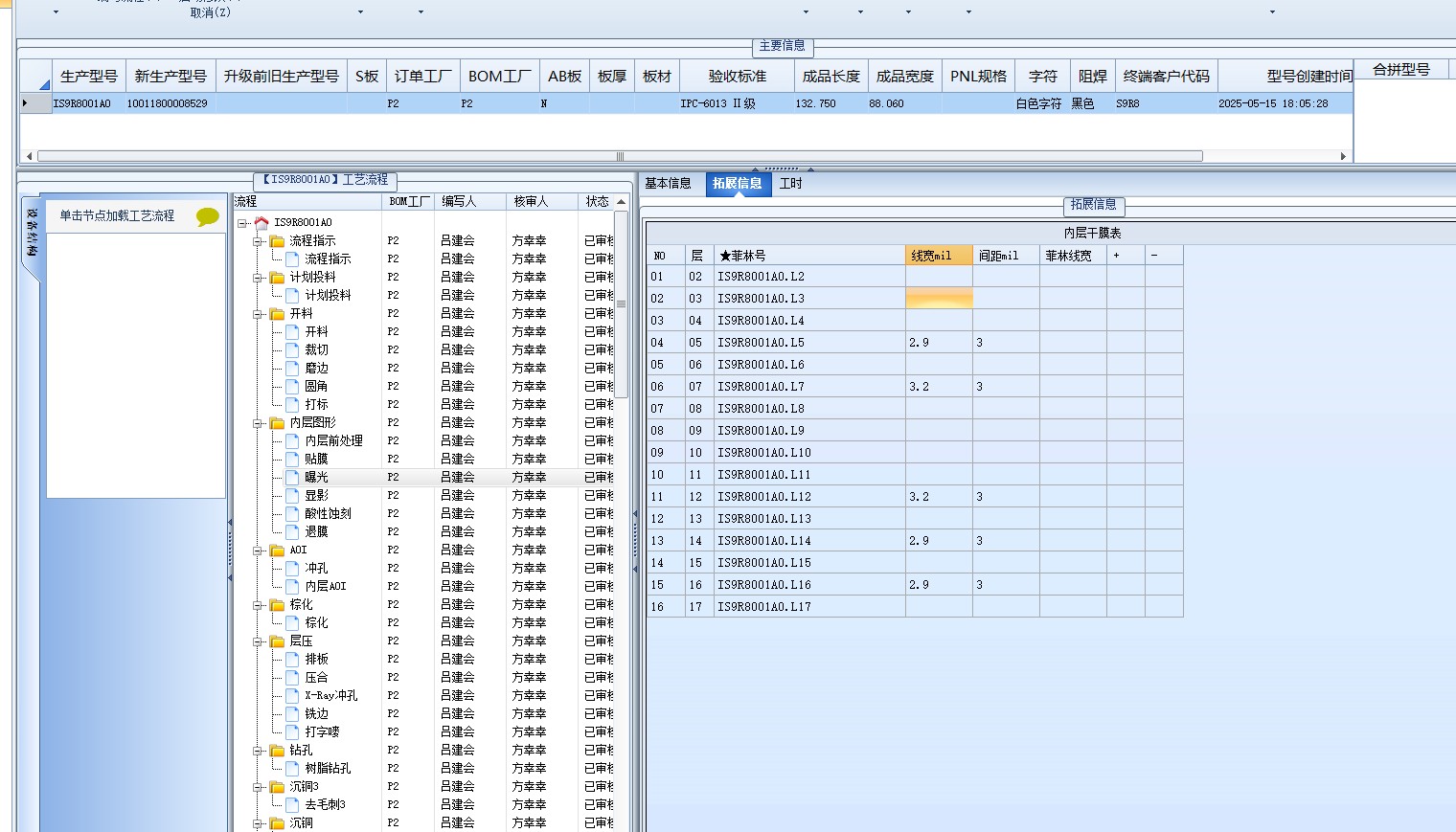The image size is (1456, 832).
Task: Click the cell IS9R8001A0.L12
Action: (x=809, y=497)
